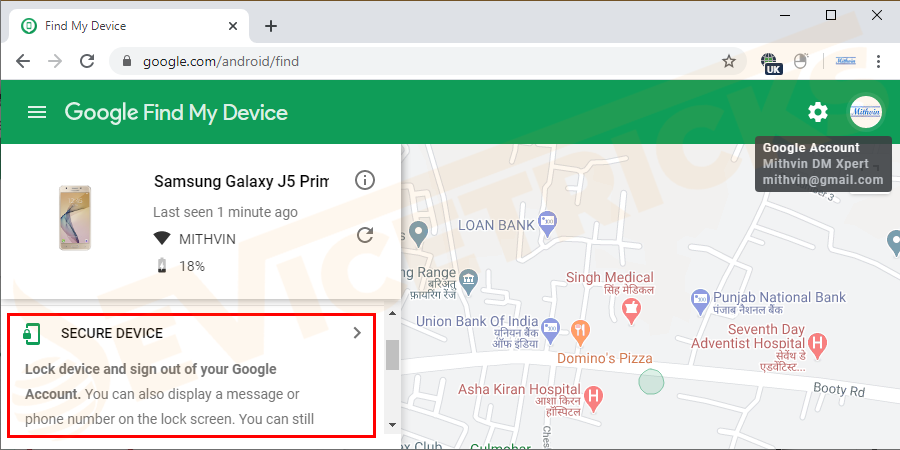
Task: Select the Secure Device option
Action: coord(192,374)
